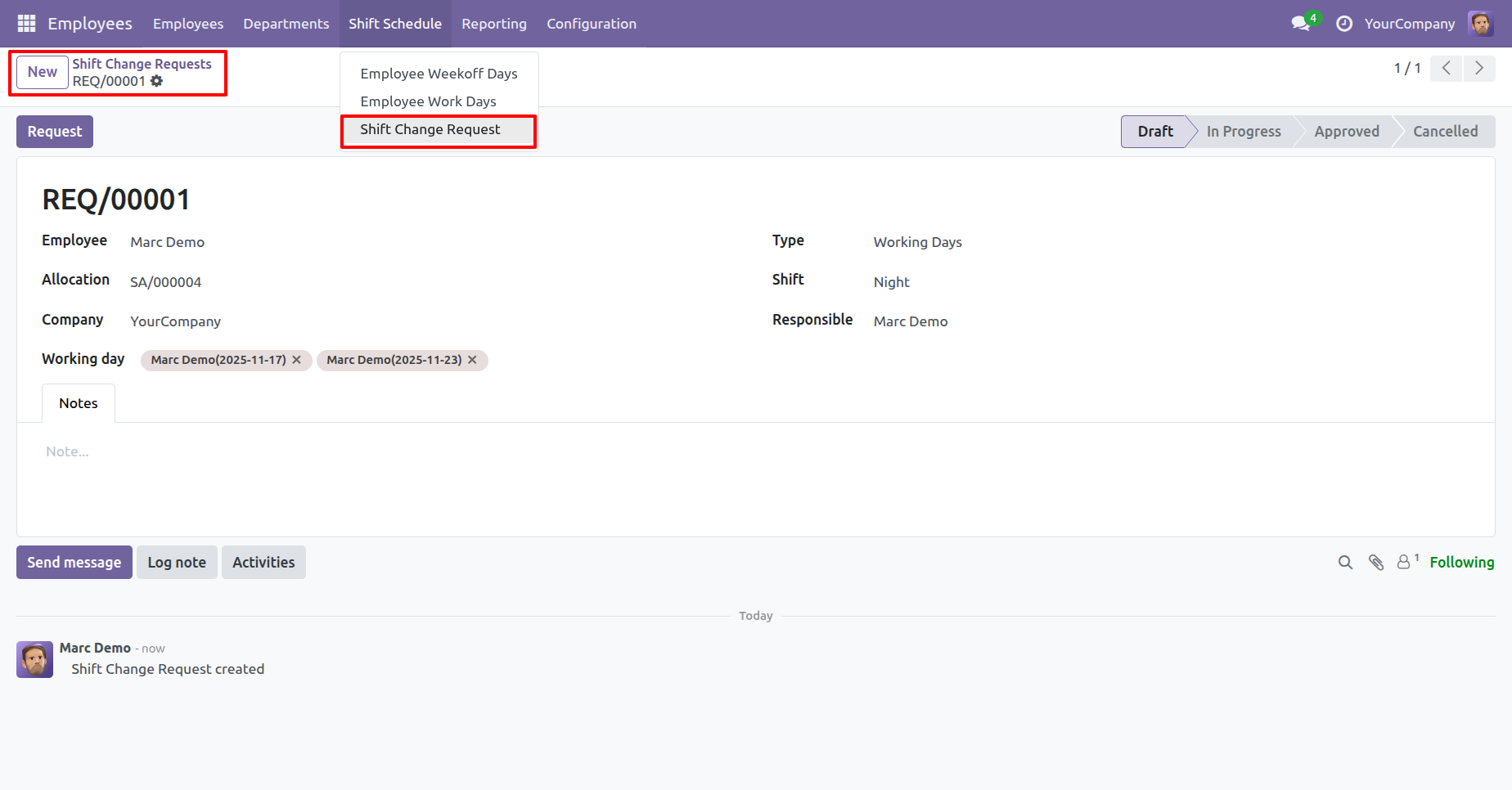Screen dimensions: 1512x790
Task: Click the gear icon next to REQ/00001
Action: (156, 81)
